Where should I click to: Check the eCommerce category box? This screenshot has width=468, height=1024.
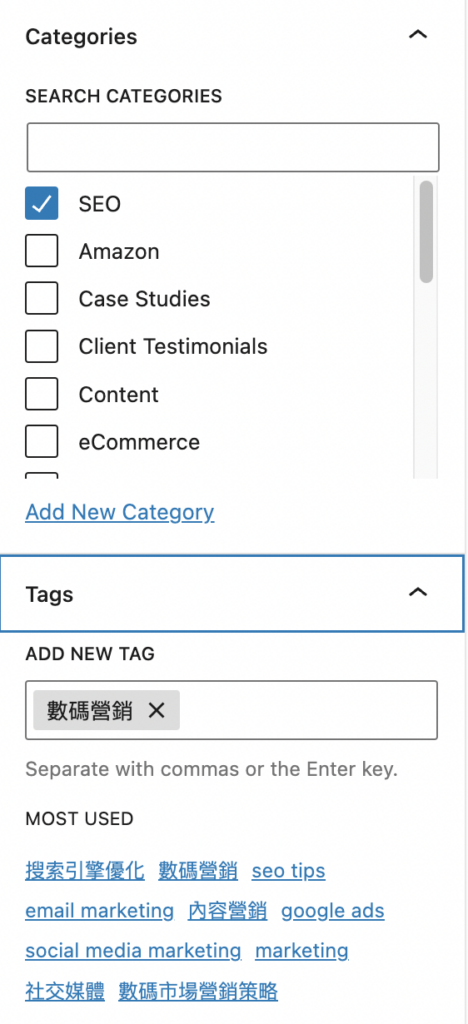42,441
